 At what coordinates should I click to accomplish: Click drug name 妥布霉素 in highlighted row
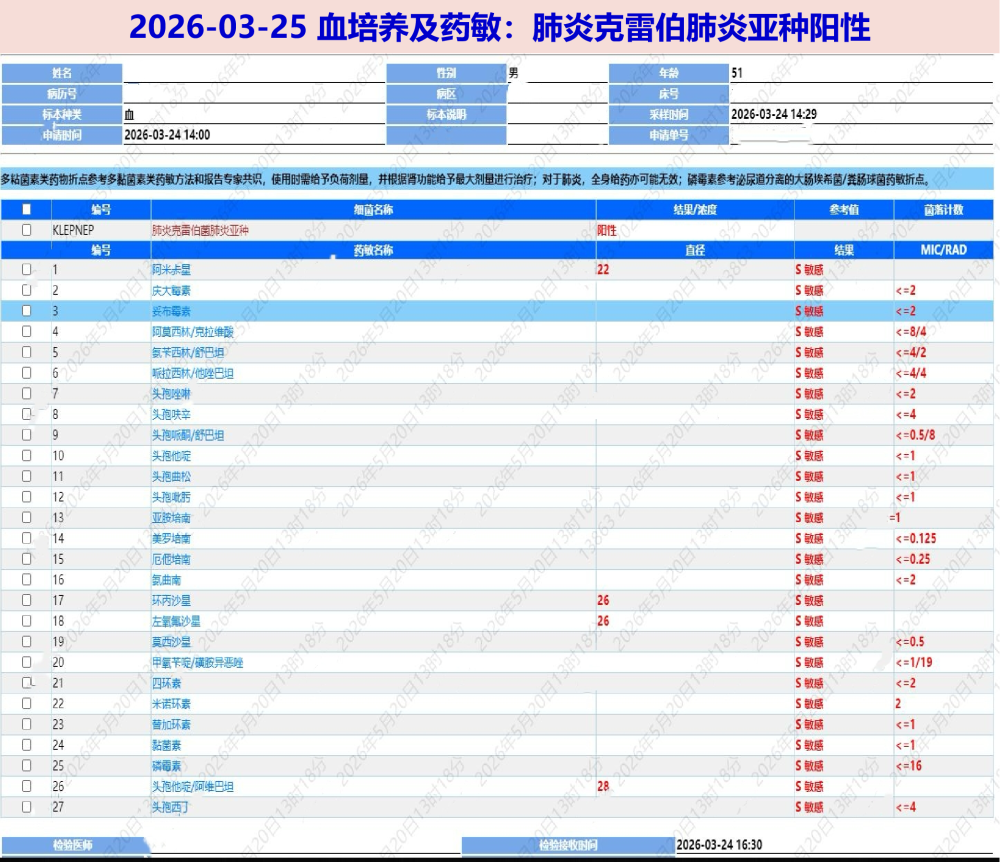[171, 311]
